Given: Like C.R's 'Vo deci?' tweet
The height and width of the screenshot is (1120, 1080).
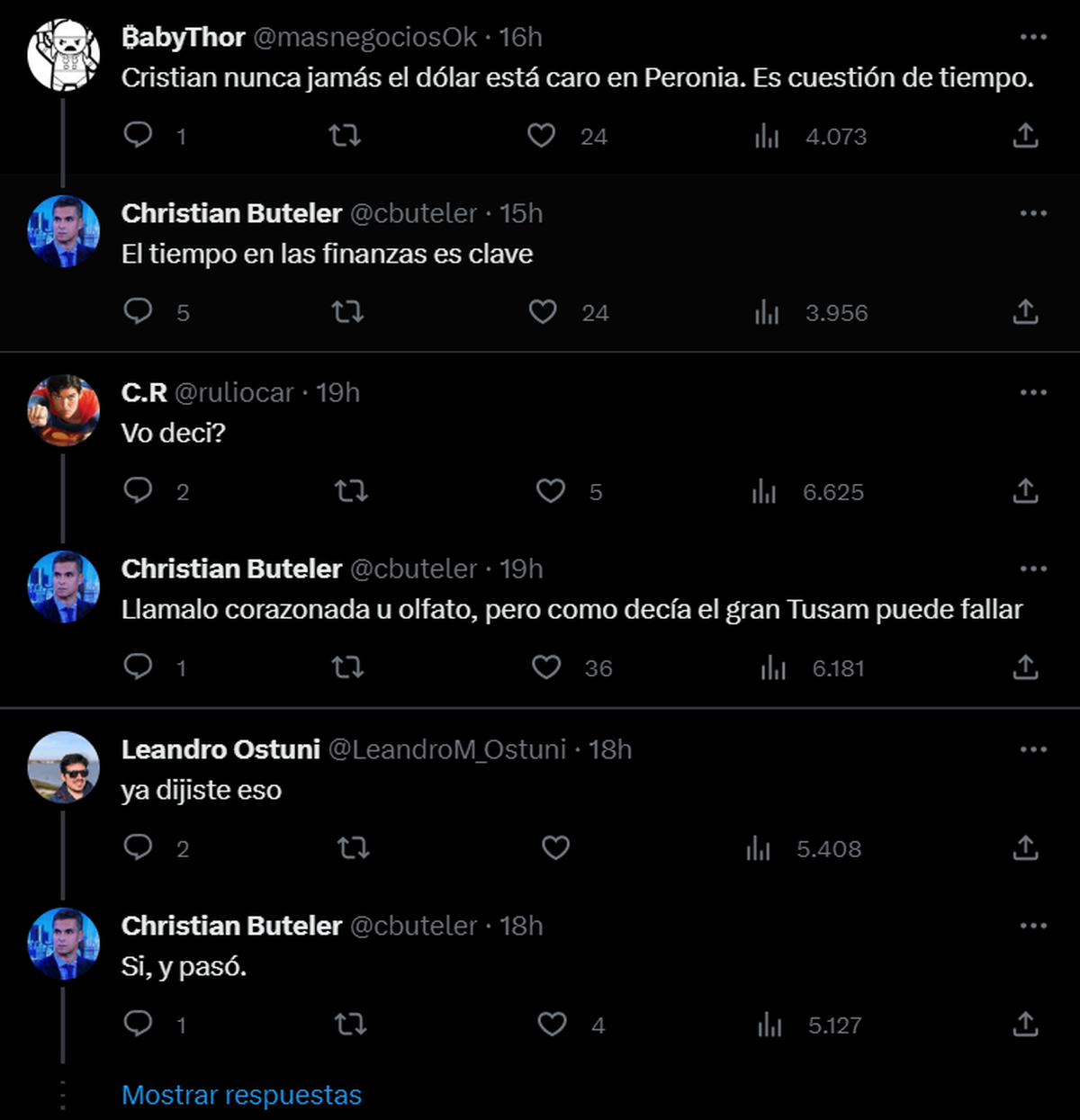Looking at the screenshot, I should [550, 491].
